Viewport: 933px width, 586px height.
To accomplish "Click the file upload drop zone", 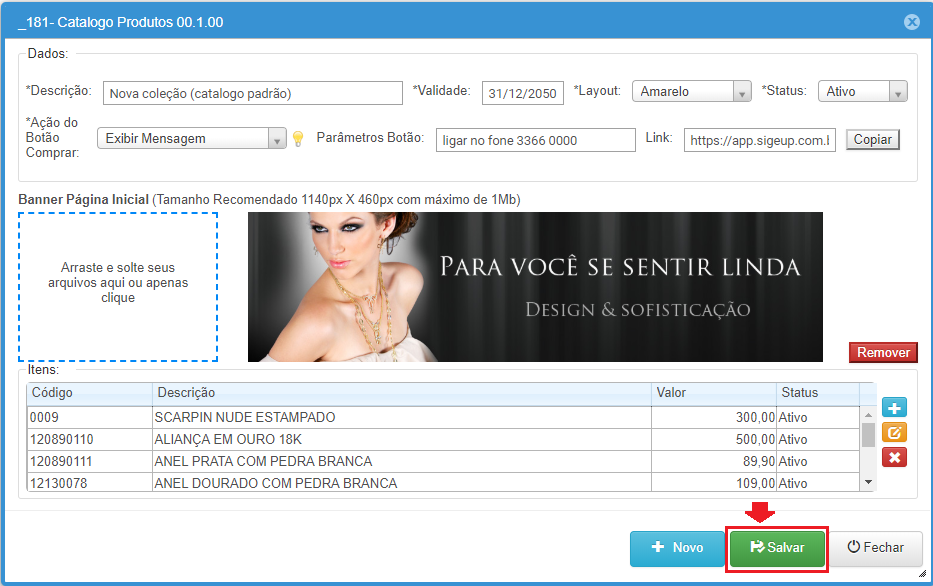I will 118,286.
